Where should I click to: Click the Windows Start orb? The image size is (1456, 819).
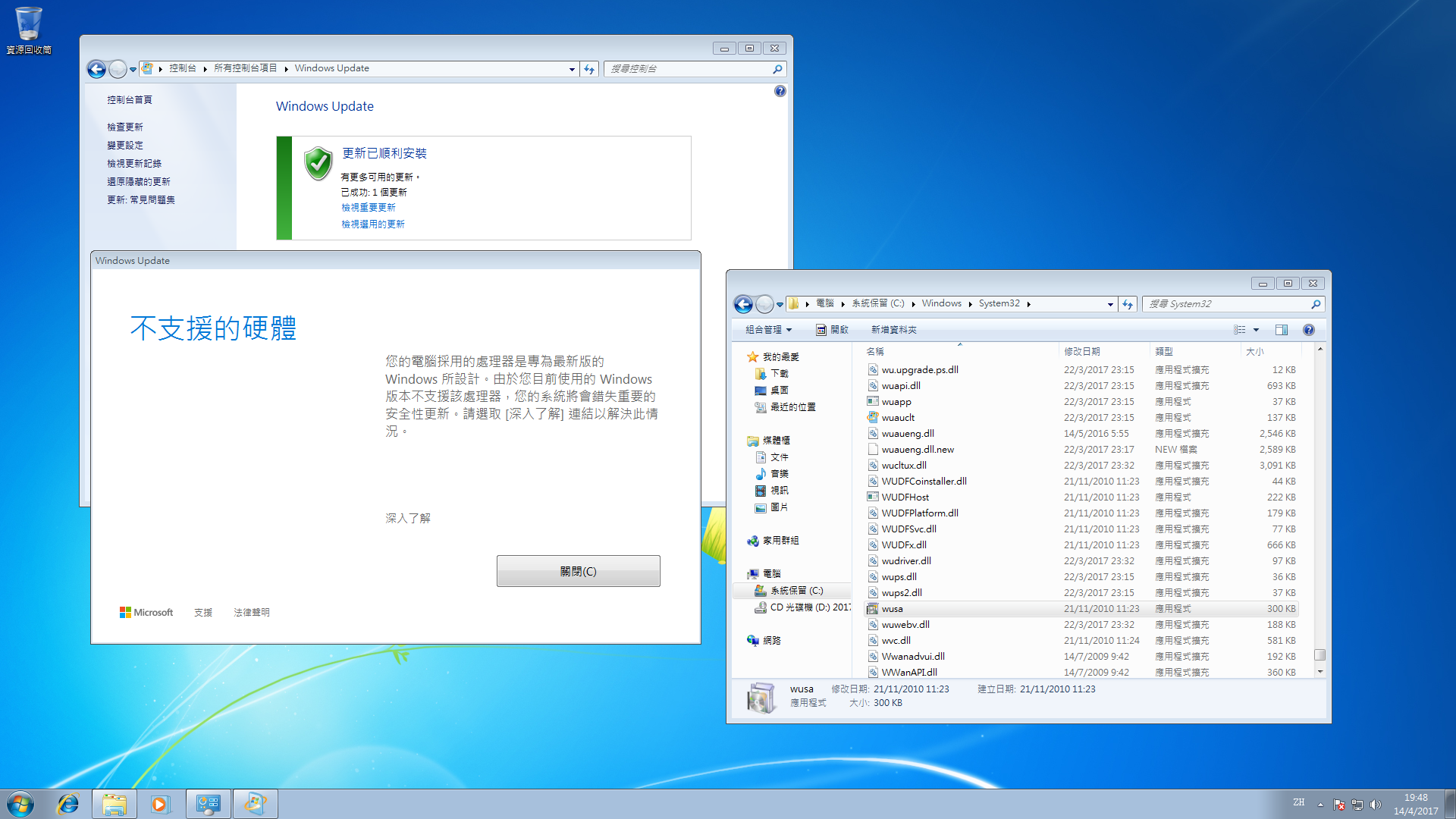click(x=20, y=804)
